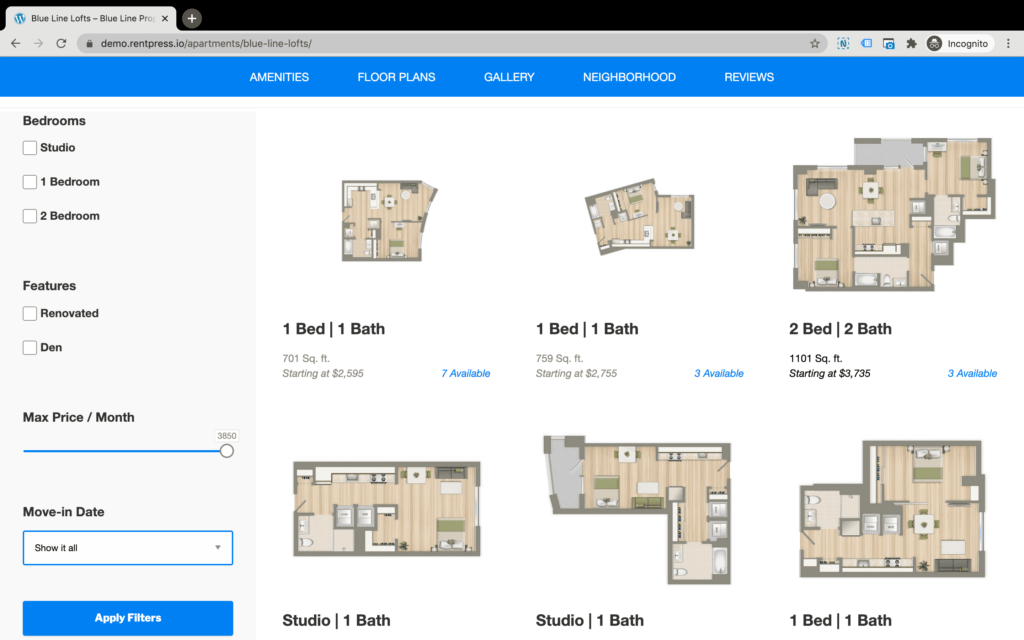Viewport: 1024px width, 640px height.
Task: Click 3 Available under 759 Sq. ft.
Action: [719, 374]
